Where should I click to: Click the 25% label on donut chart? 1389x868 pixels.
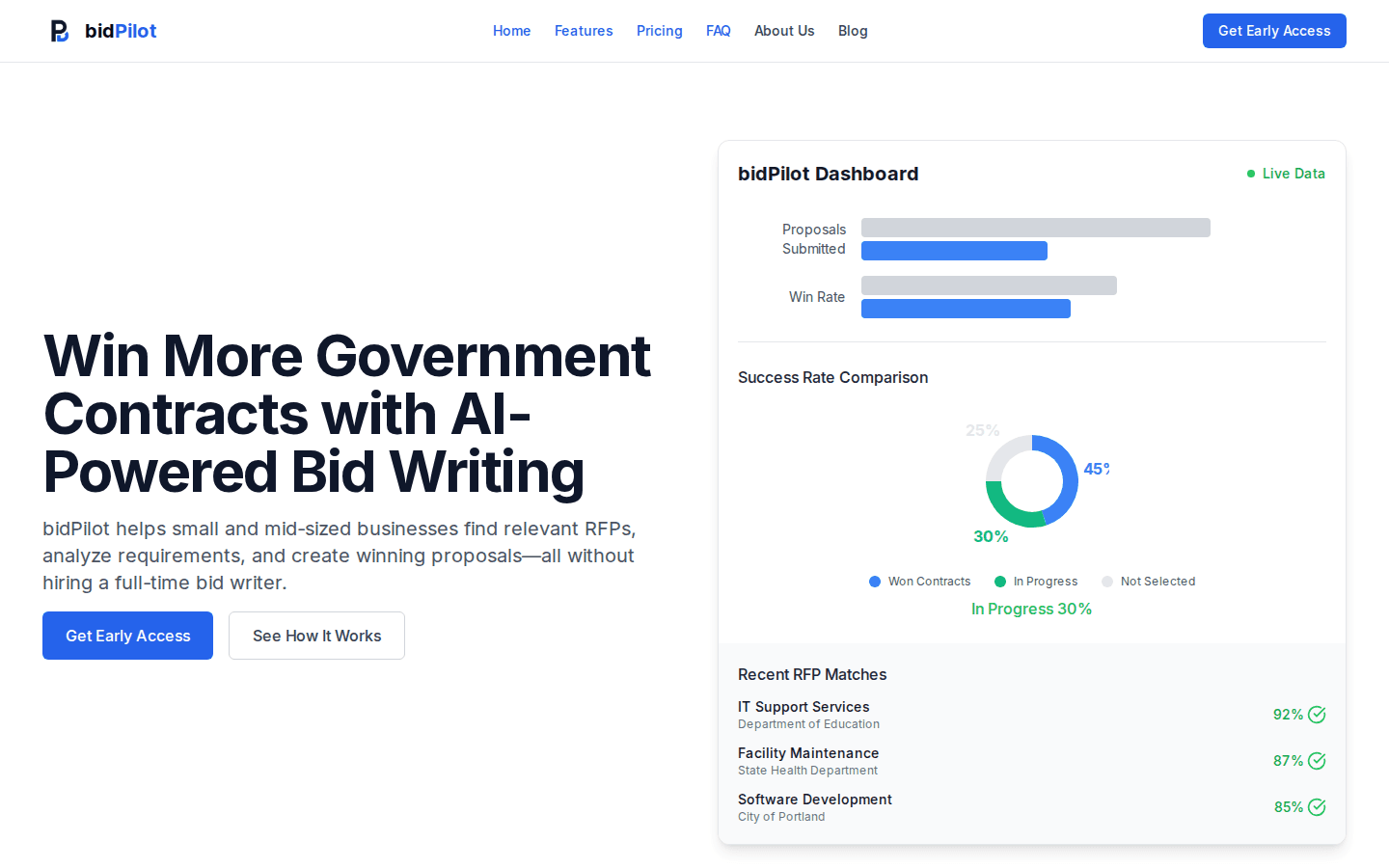(982, 430)
